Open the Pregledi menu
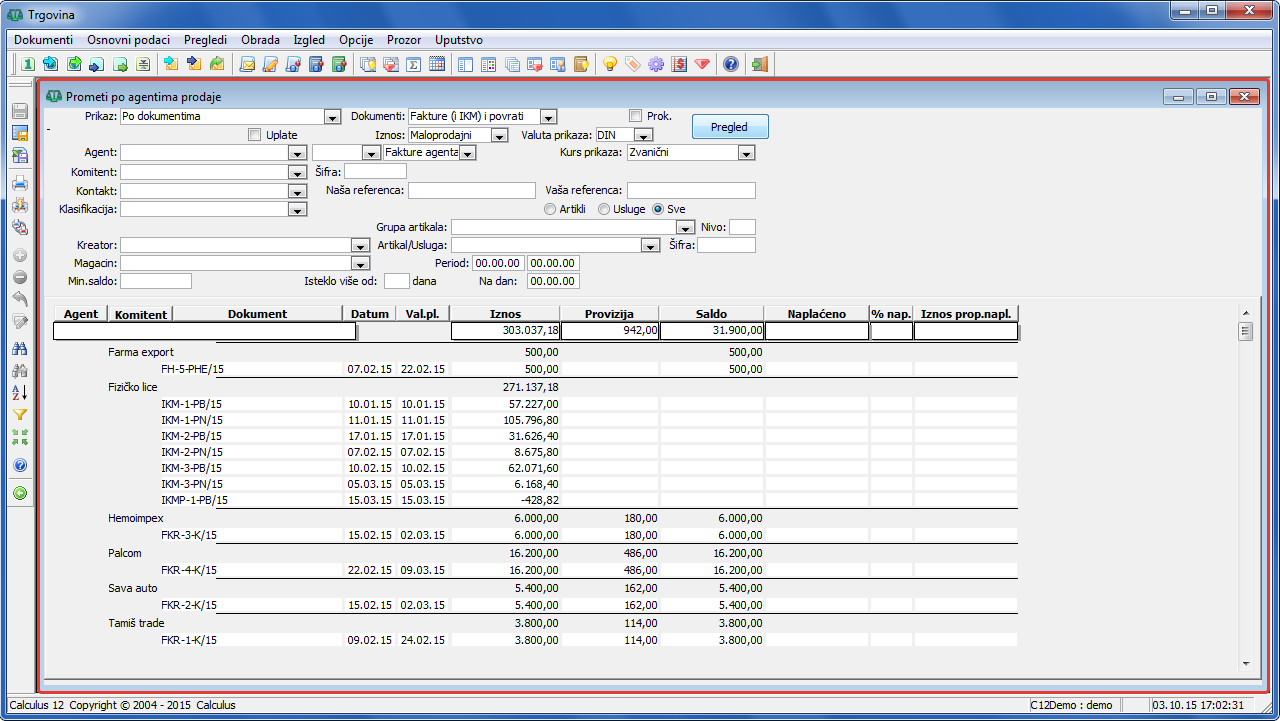This screenshot has height=721, width=1280. (x=203, y=40)
